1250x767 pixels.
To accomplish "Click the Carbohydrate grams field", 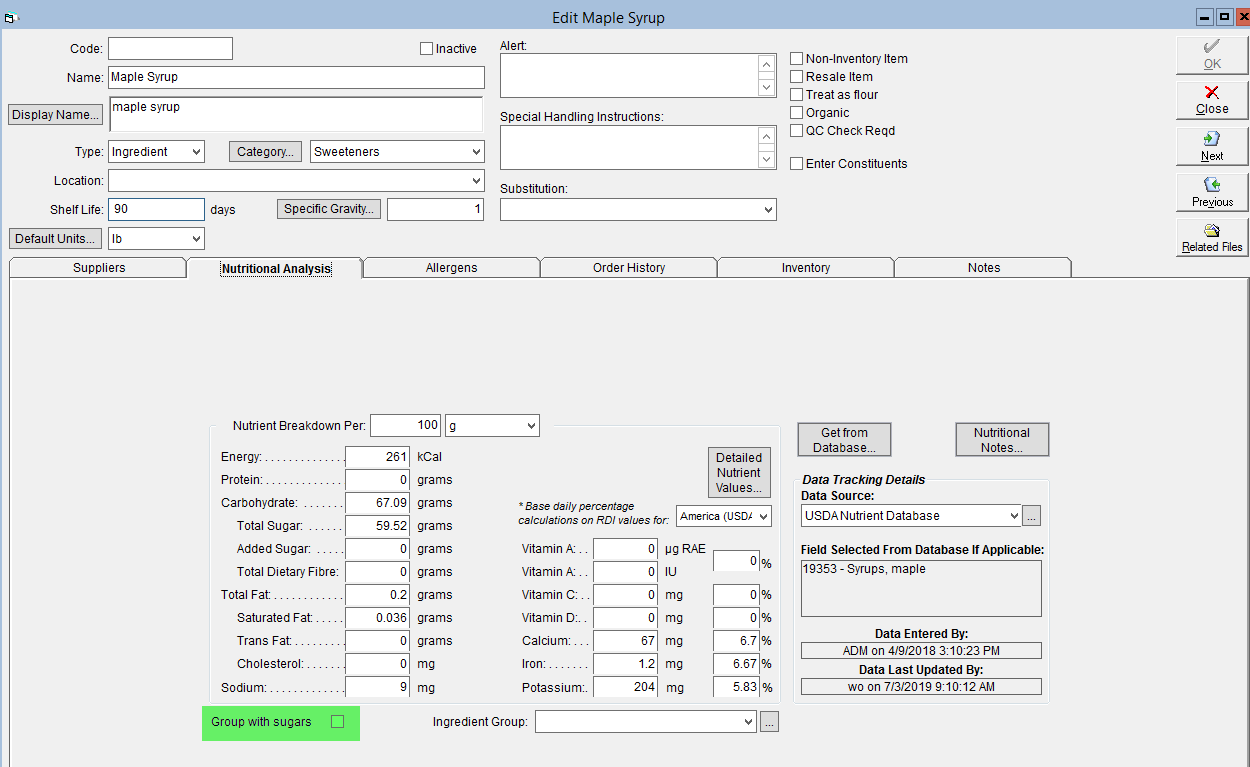I will [378, 503].
